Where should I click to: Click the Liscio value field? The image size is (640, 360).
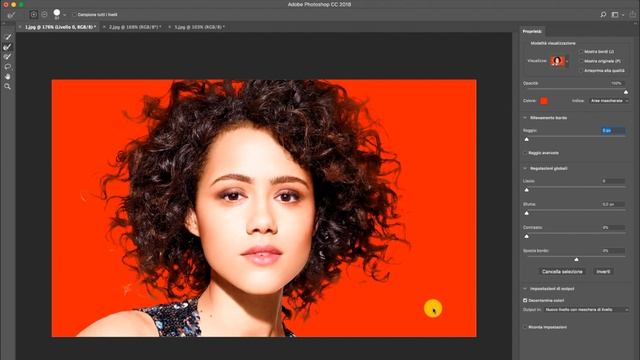click(613, 181)
